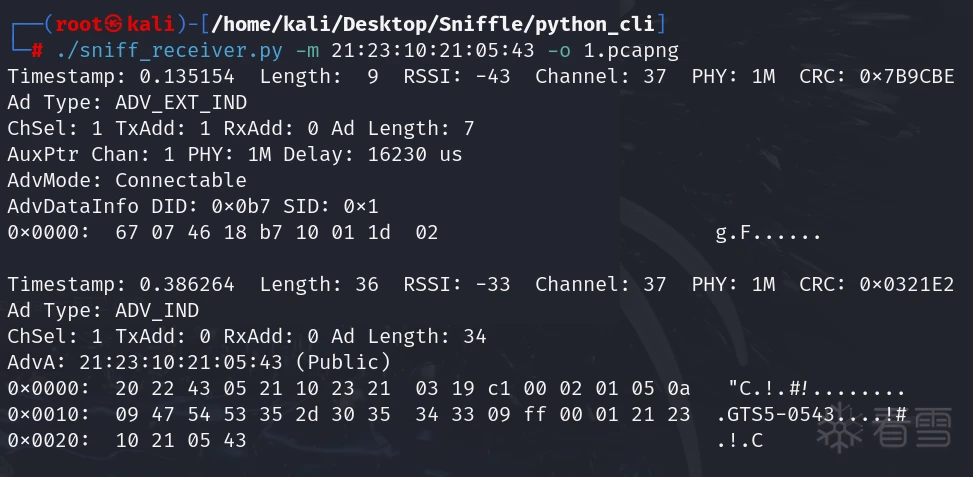This screenshot has width=973, height=477.
Task: Click the ADV_IND ad type text
Action: (x=157, y=310)
